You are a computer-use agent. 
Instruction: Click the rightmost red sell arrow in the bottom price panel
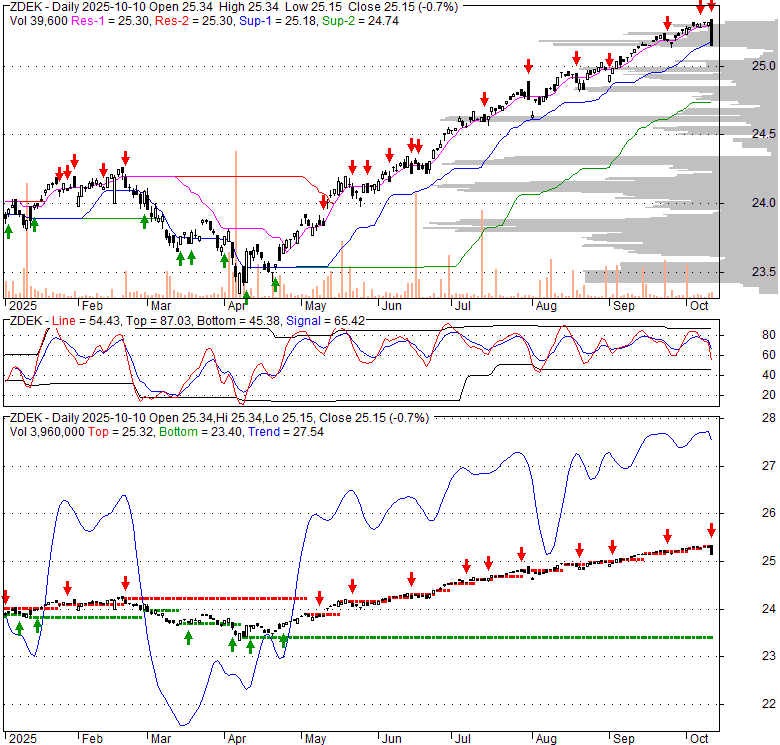pyautogui.click(x=712, y=530)
